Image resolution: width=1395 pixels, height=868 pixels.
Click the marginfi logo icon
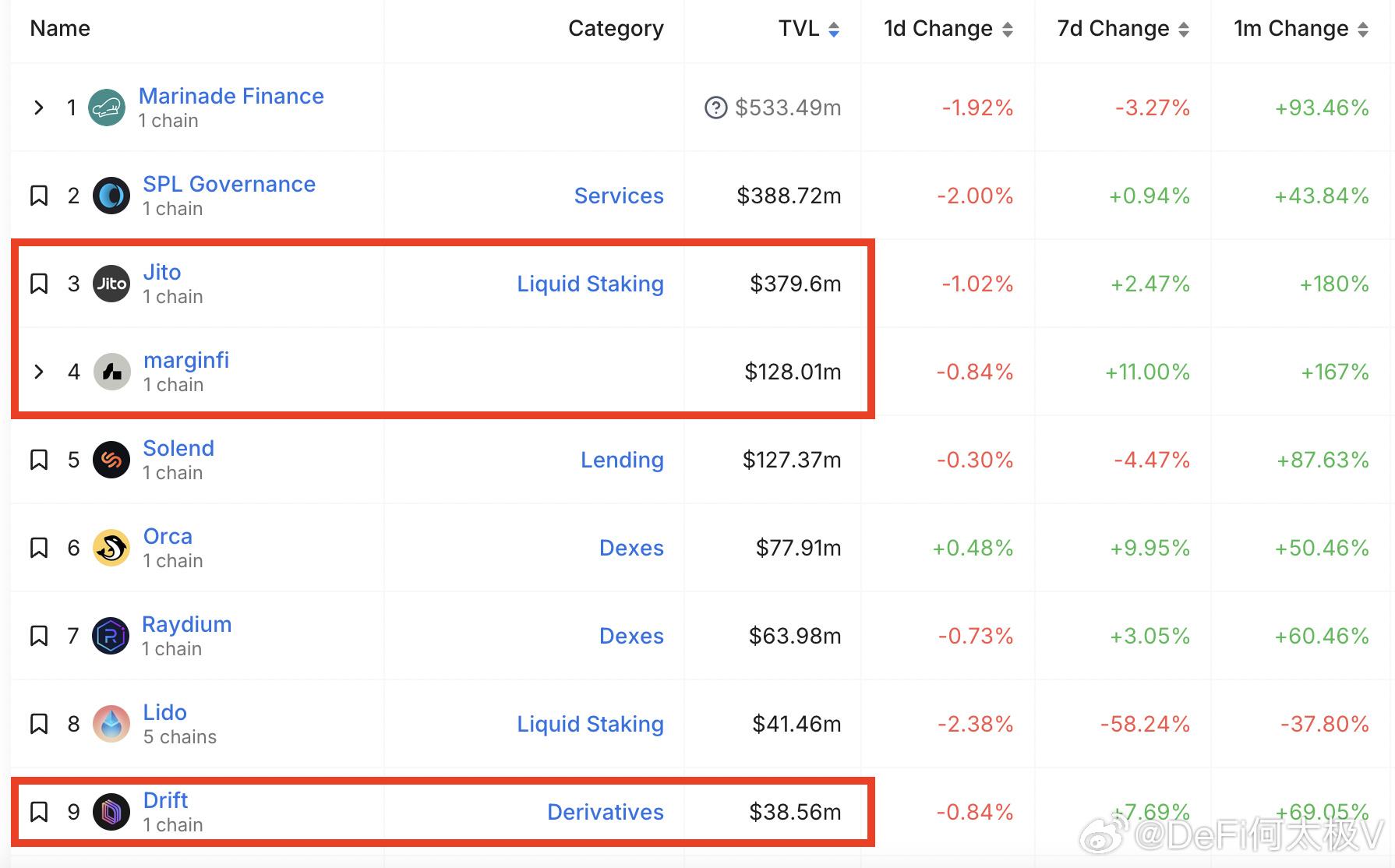click(x=112, y=372)
